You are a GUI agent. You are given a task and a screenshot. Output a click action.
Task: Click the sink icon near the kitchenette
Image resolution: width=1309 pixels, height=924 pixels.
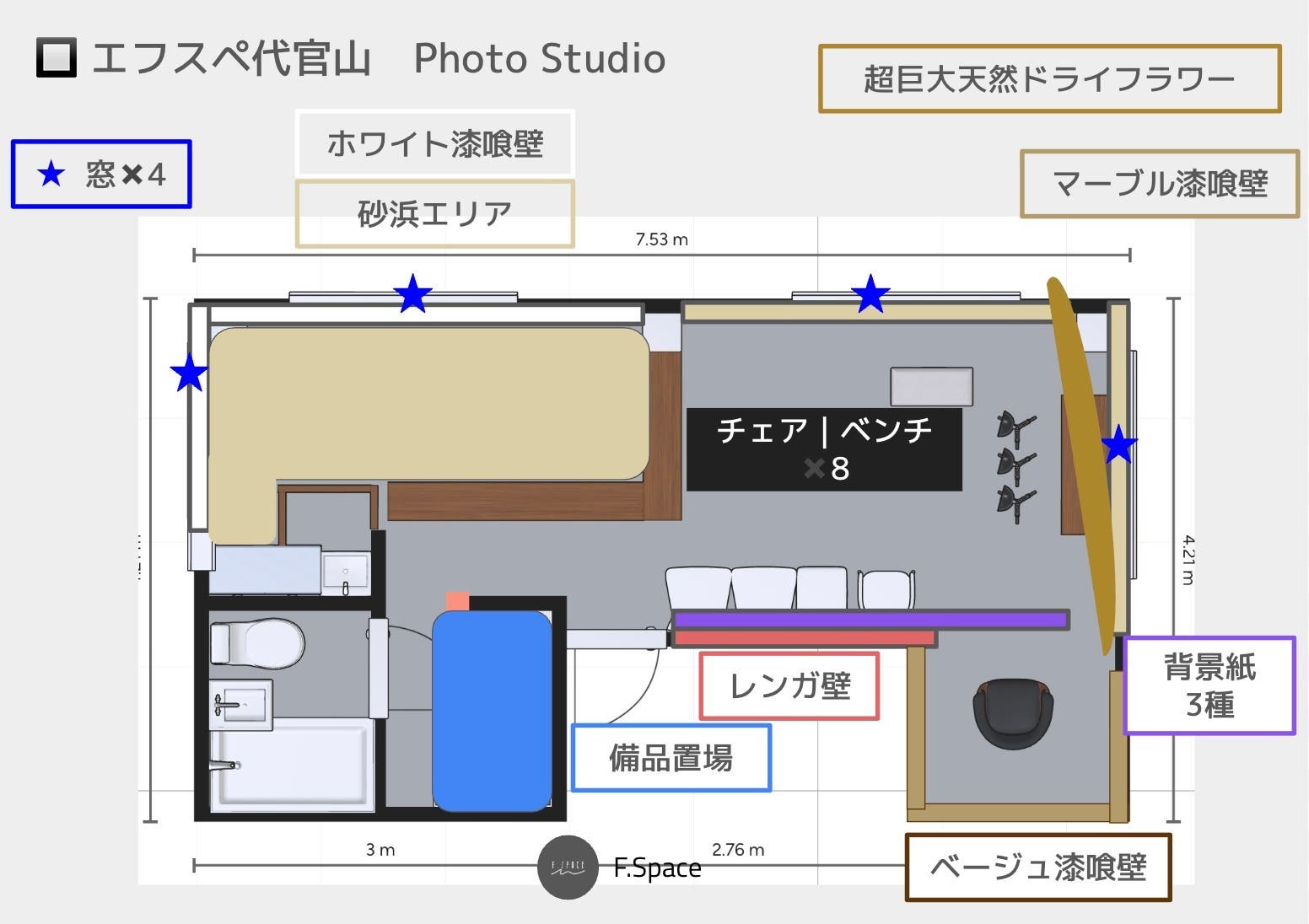[346, 570]
